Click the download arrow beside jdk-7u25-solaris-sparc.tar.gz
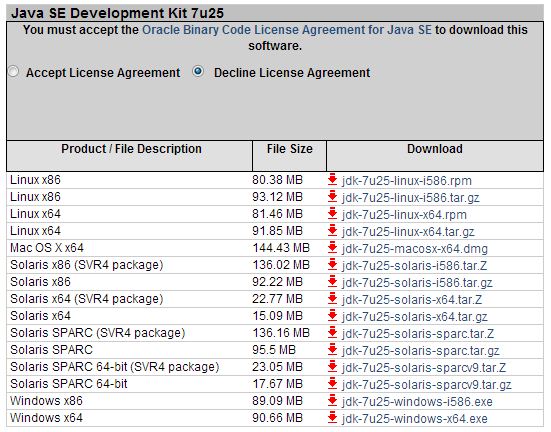The width and height of the screenshot is (551, 432). point(332,349)
